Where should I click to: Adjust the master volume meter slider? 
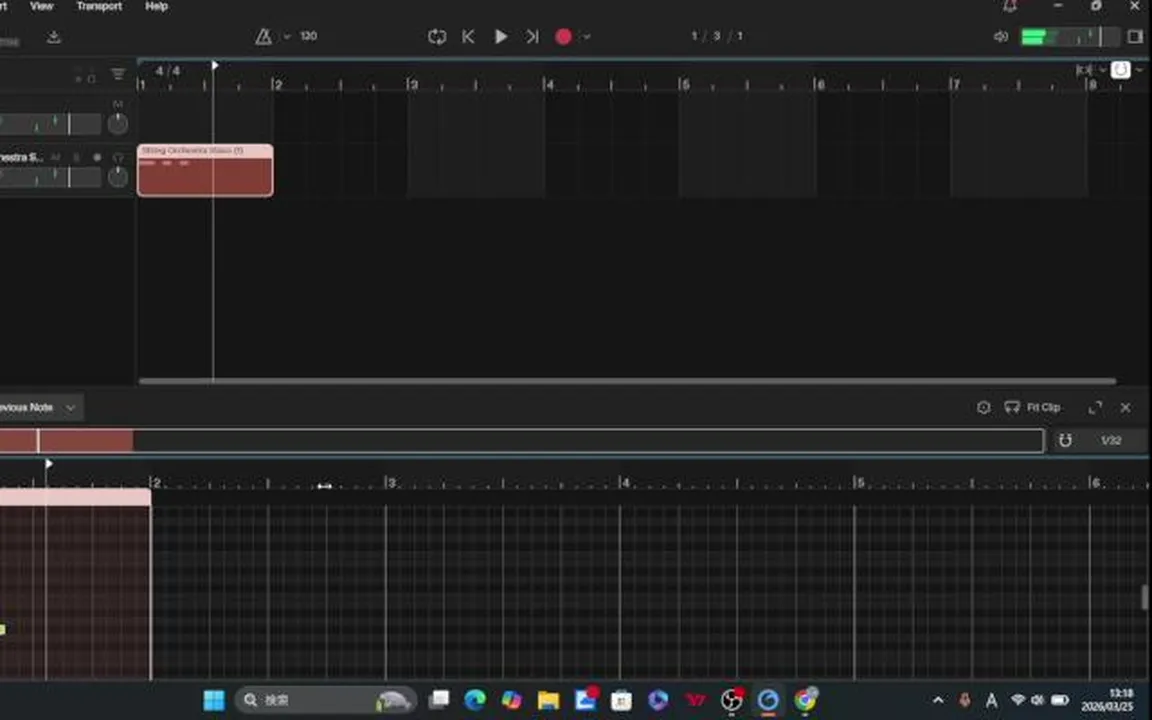coord(1070,37)
